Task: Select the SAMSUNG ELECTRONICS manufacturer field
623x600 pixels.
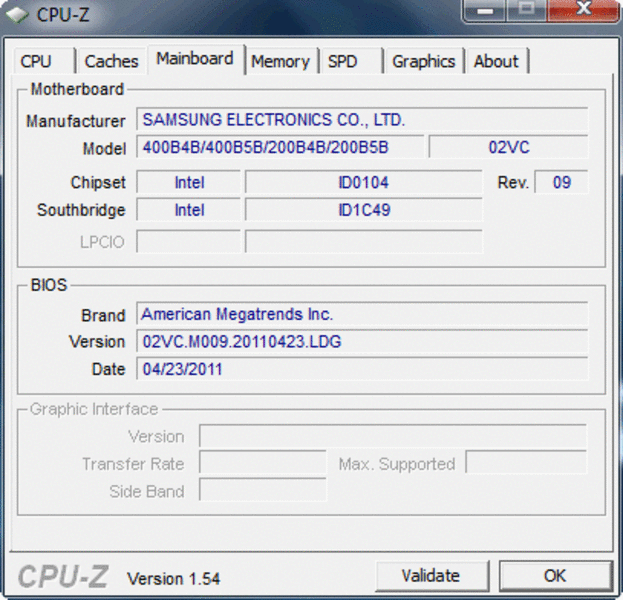Action: [362, 119]
